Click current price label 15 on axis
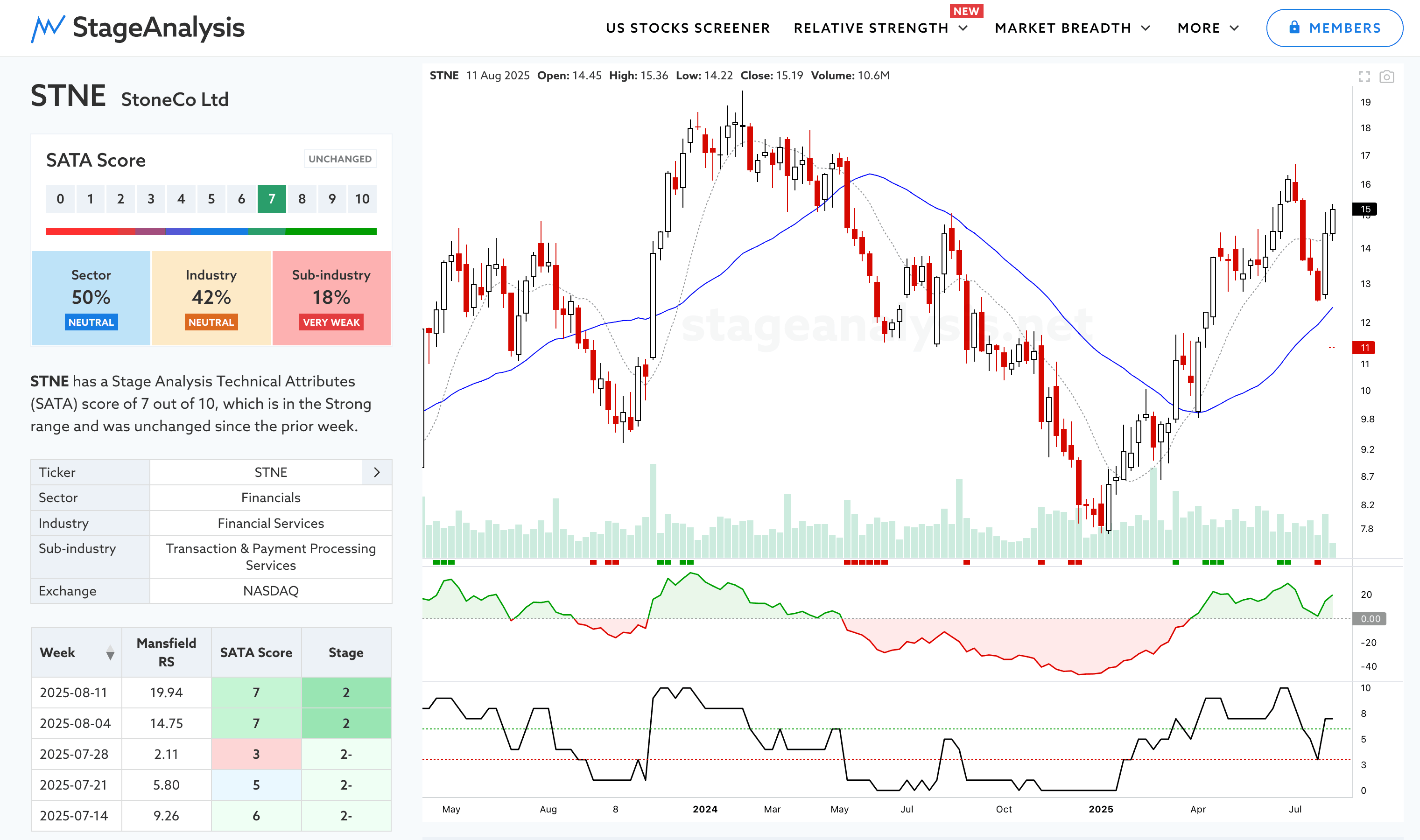1420x840 pixels. coord(1364,209)
